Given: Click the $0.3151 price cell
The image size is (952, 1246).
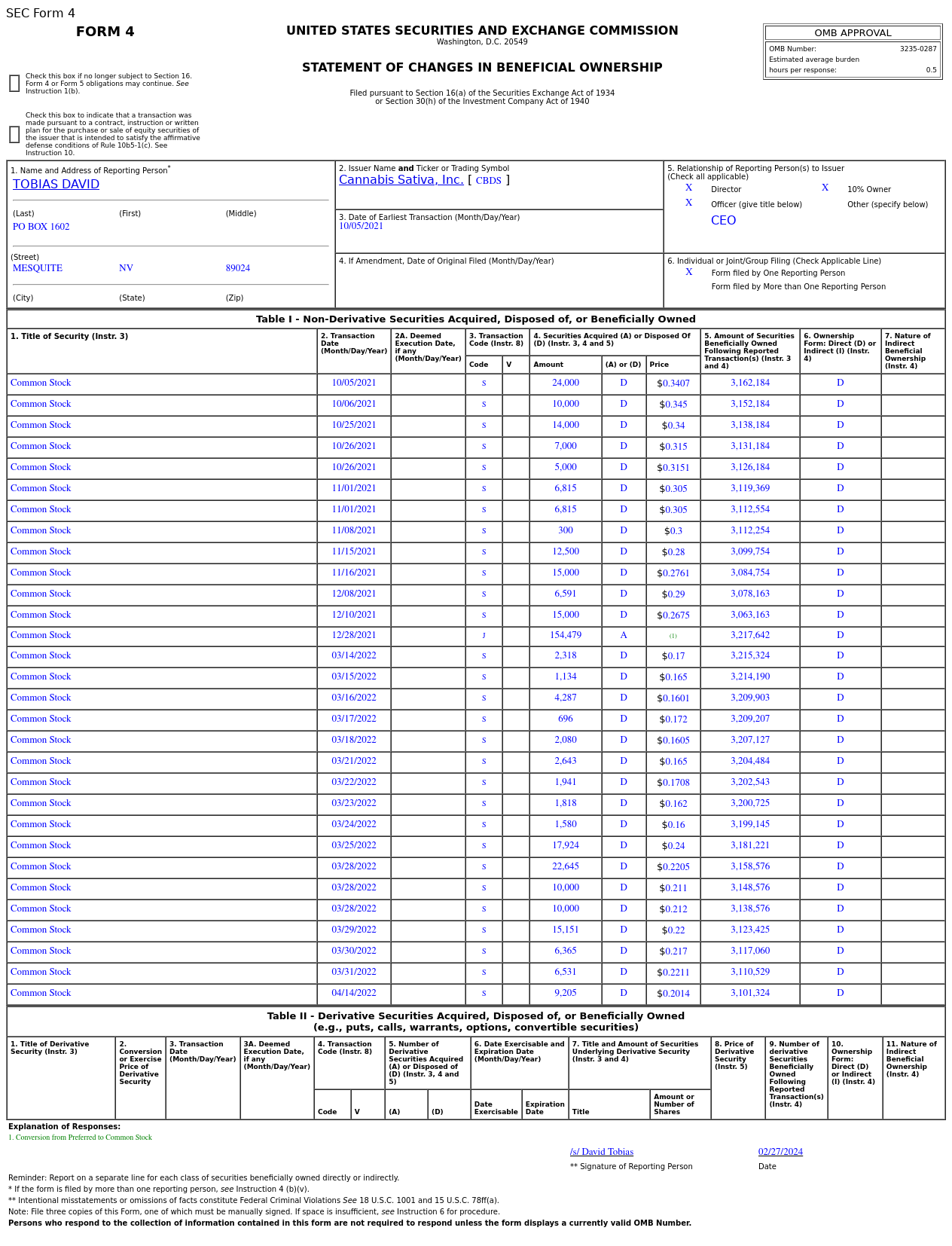Looking at the screenshot, I should click(673, 469).
